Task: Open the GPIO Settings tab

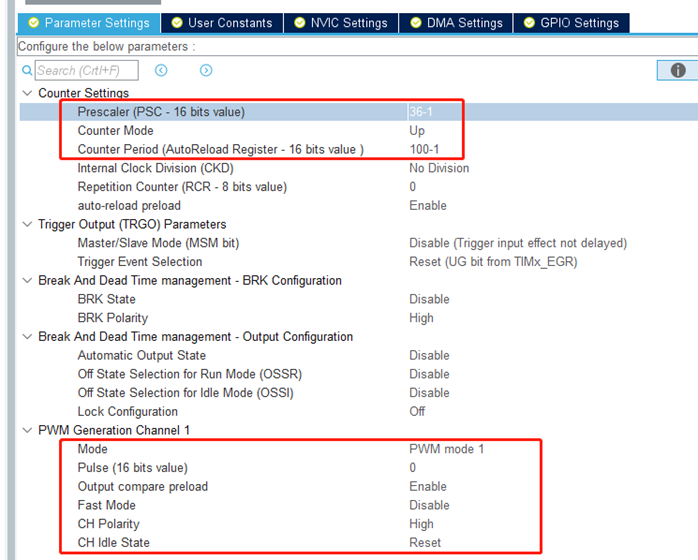Action: pyautogui.click(x=572, y=23)
